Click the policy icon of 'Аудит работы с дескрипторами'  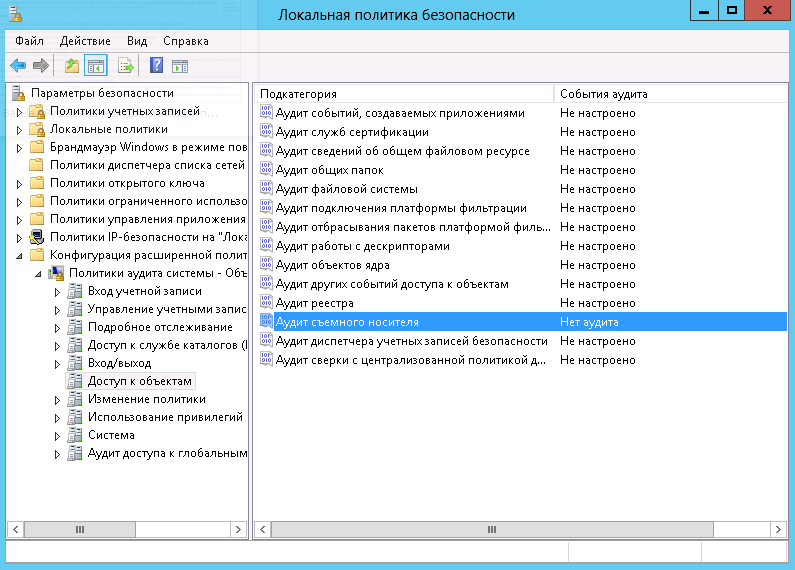tap(266, 245)
